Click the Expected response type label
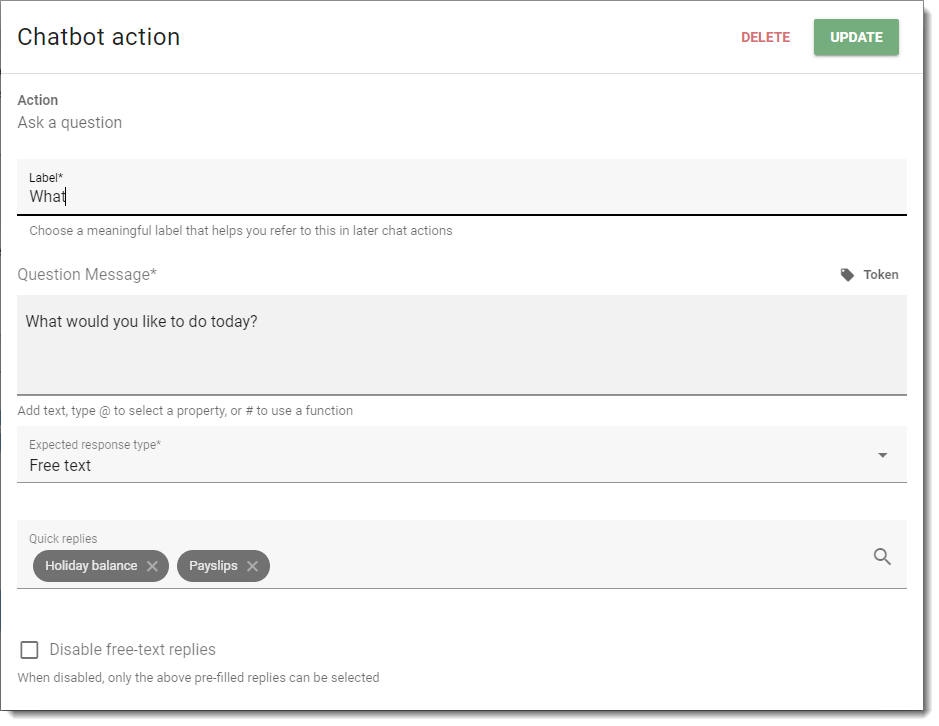 (x=95, y=444)
